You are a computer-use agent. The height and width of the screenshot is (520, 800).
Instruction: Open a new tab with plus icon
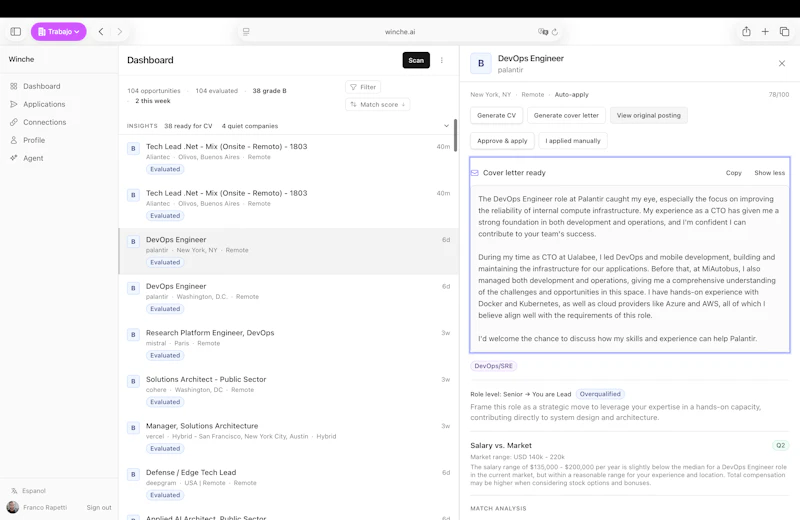(765, 32)
